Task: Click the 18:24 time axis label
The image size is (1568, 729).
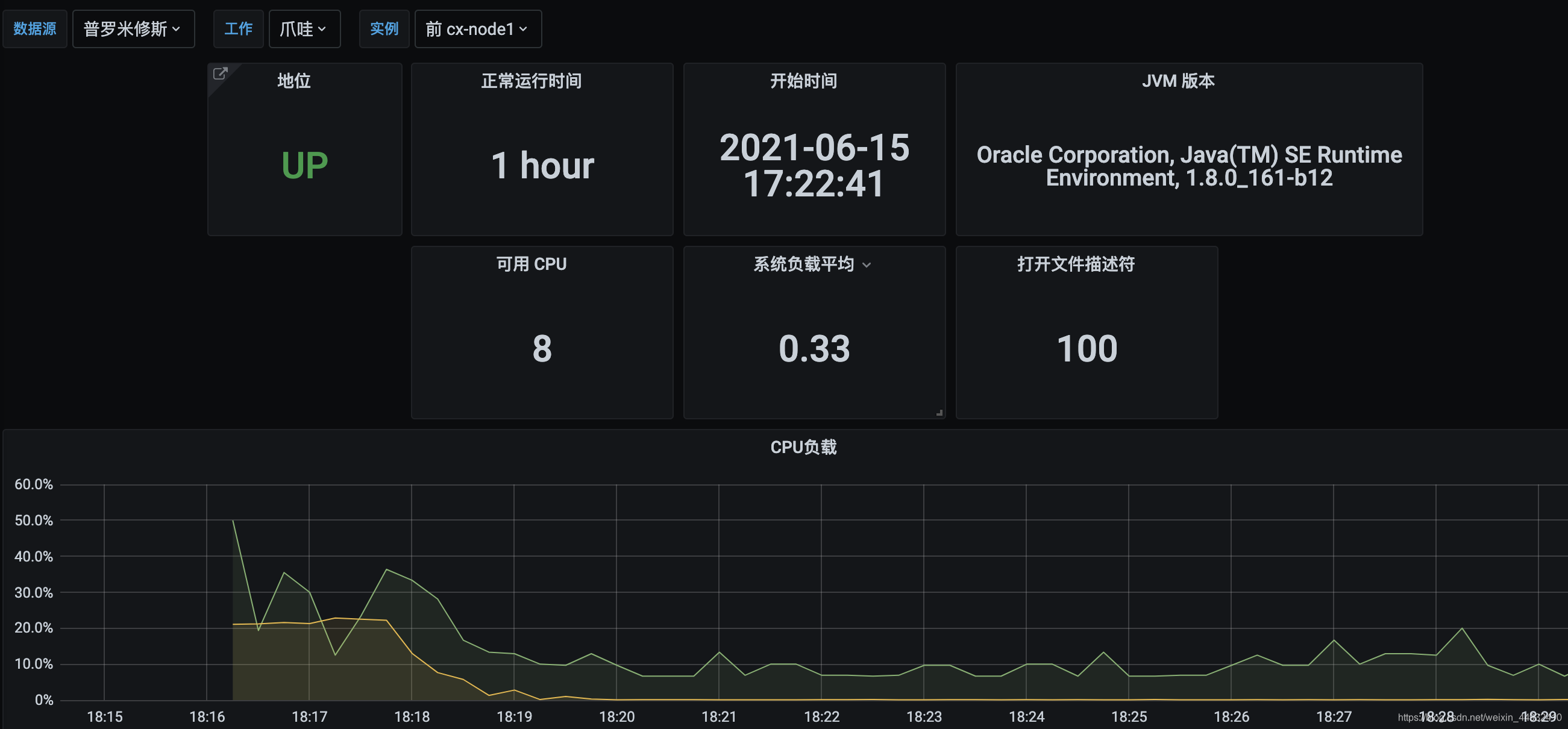Action: (1026, 717)
